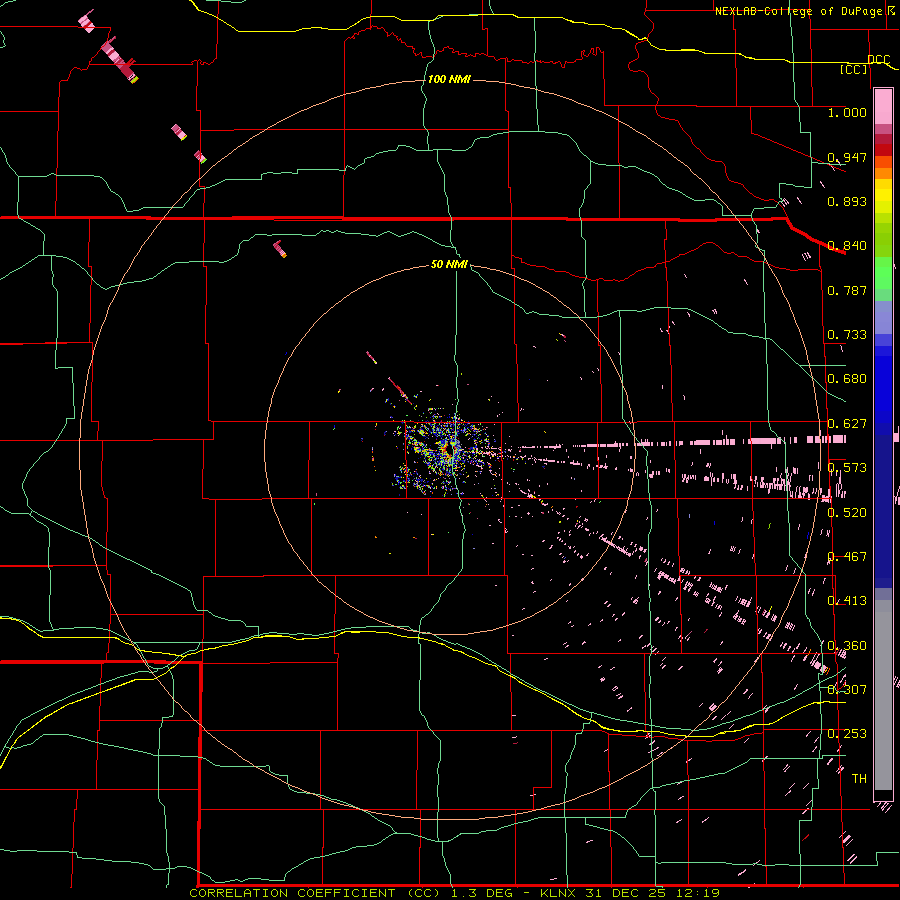Screen dimensions: 900x900
Task: Pick the gray segment near the color bar bottom
Action: coord(883,695)
